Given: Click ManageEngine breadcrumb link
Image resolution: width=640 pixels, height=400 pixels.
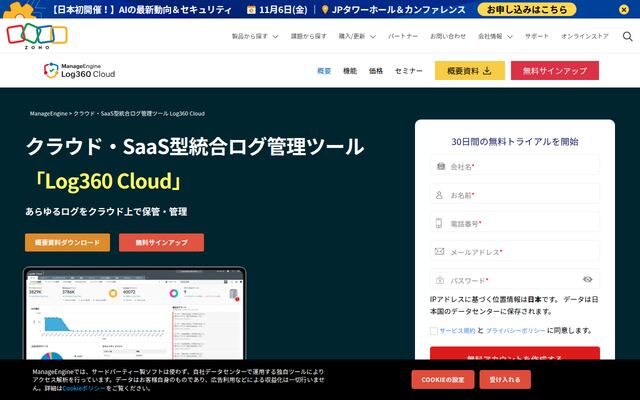Looking at the screenshot, I should 49,113.
